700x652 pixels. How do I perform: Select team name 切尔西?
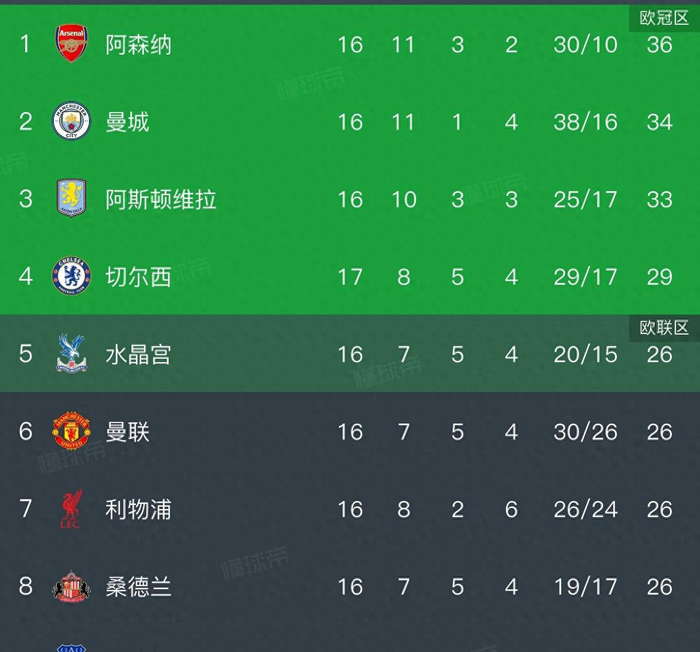click(139, 277)
